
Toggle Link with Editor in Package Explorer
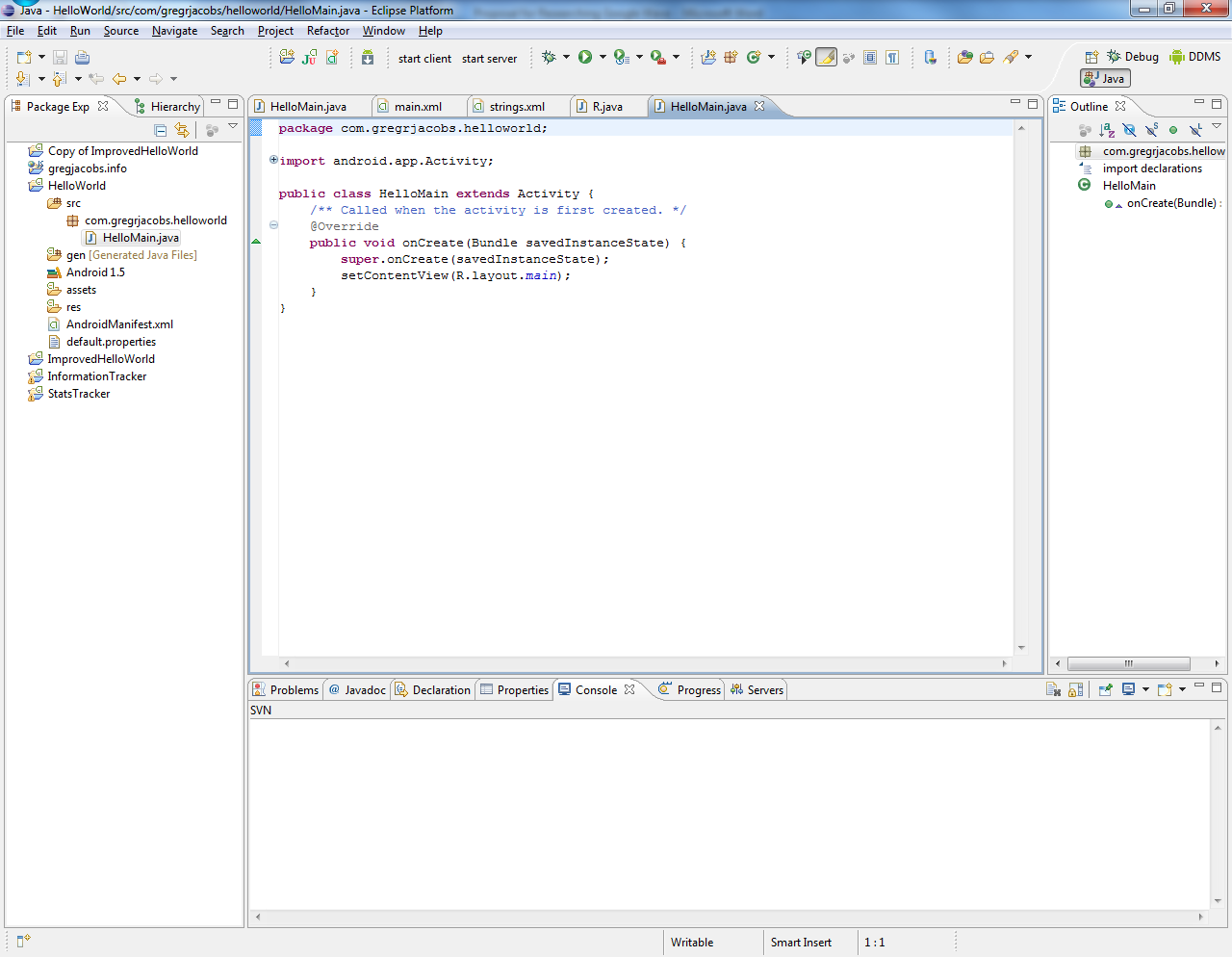pyautogui.click(x=182, y=130)
